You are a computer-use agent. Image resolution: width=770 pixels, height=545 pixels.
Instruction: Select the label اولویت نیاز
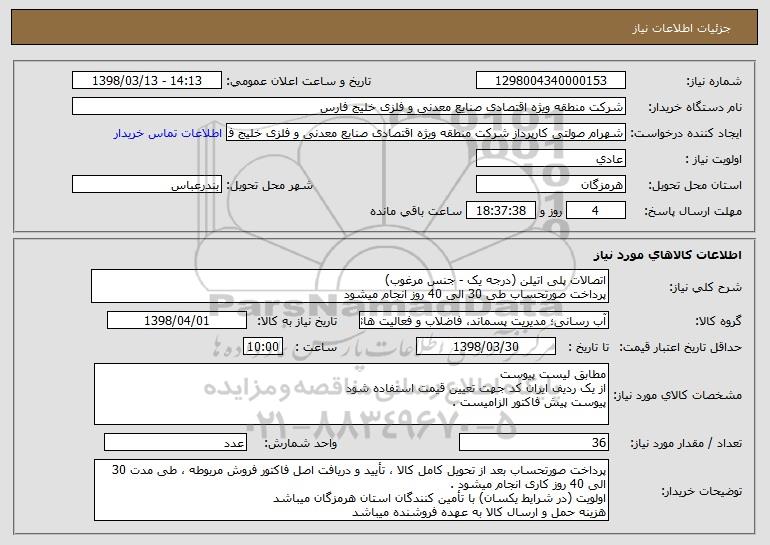pyautogui.click(x=714, y=159)
